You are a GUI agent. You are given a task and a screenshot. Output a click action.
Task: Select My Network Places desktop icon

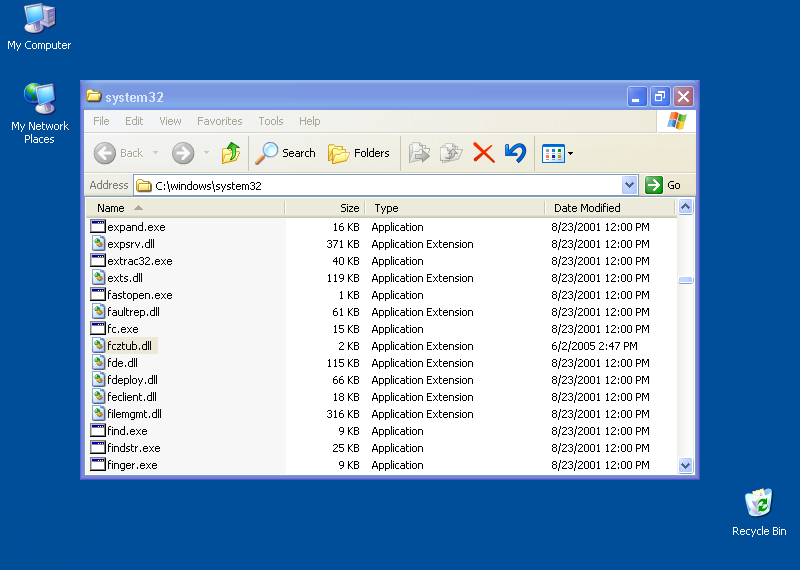[x=39, y=100]
